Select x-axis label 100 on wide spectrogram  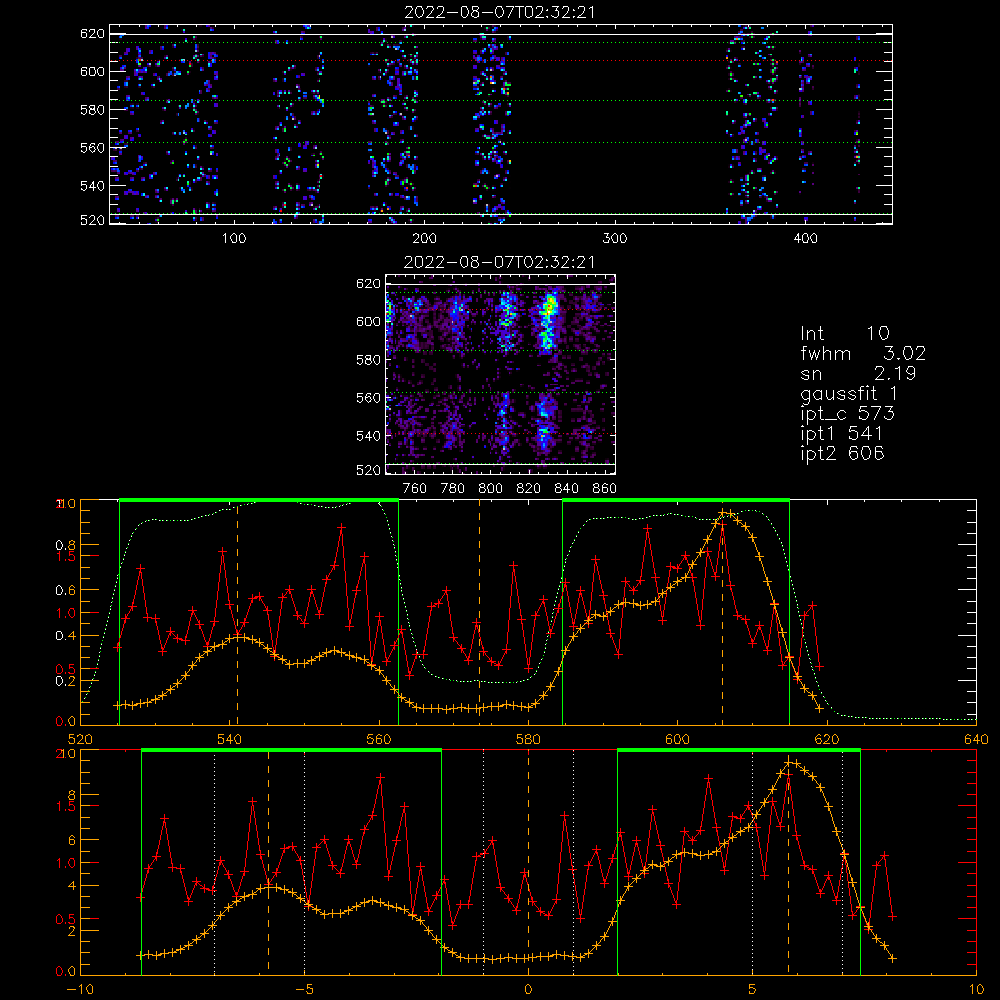click(x=234, y=239)
